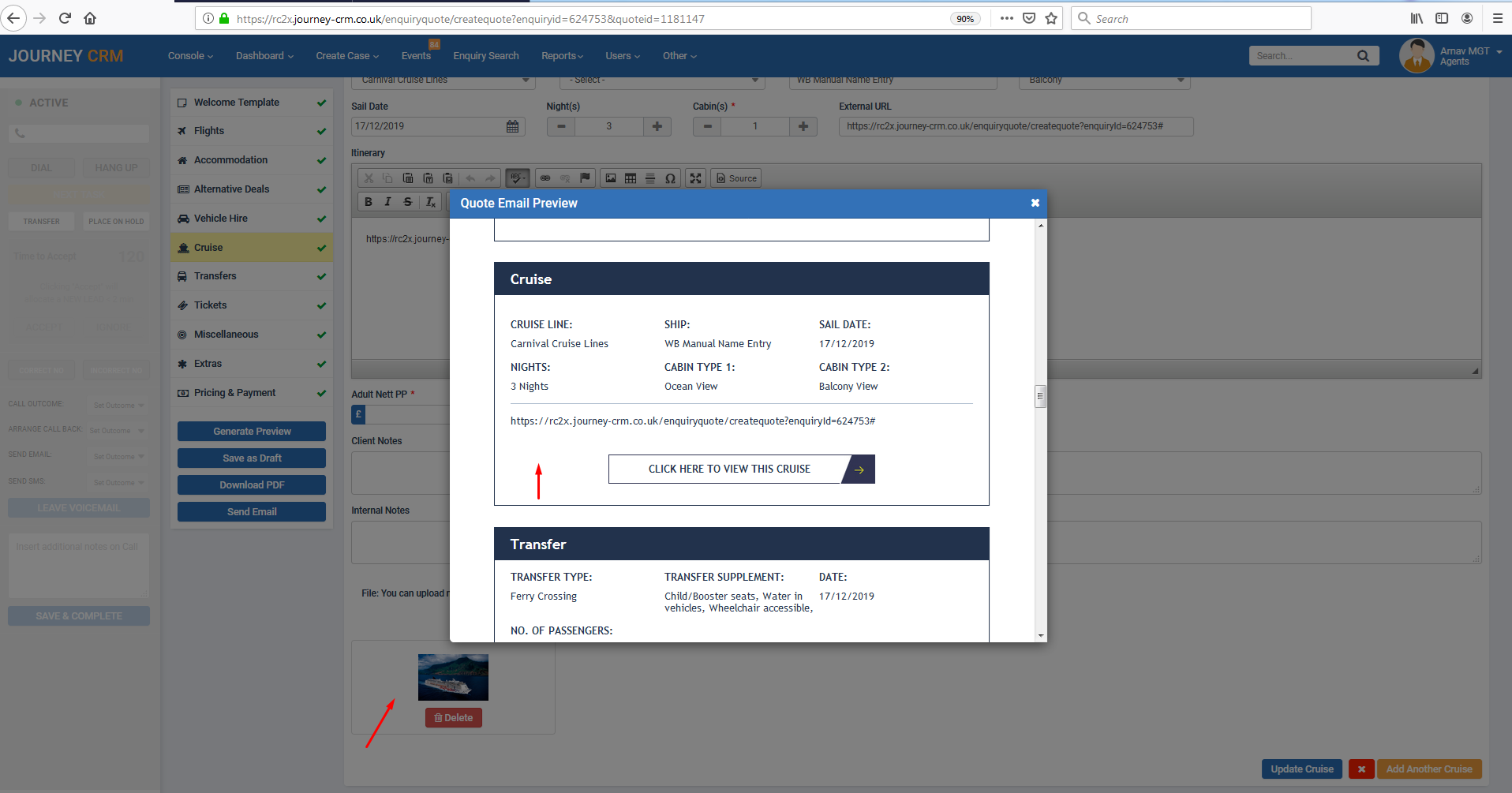Switch to Source view in editor
Image resolution: width=1512 pixels, height=793 pixels.
tap(737, 178)
